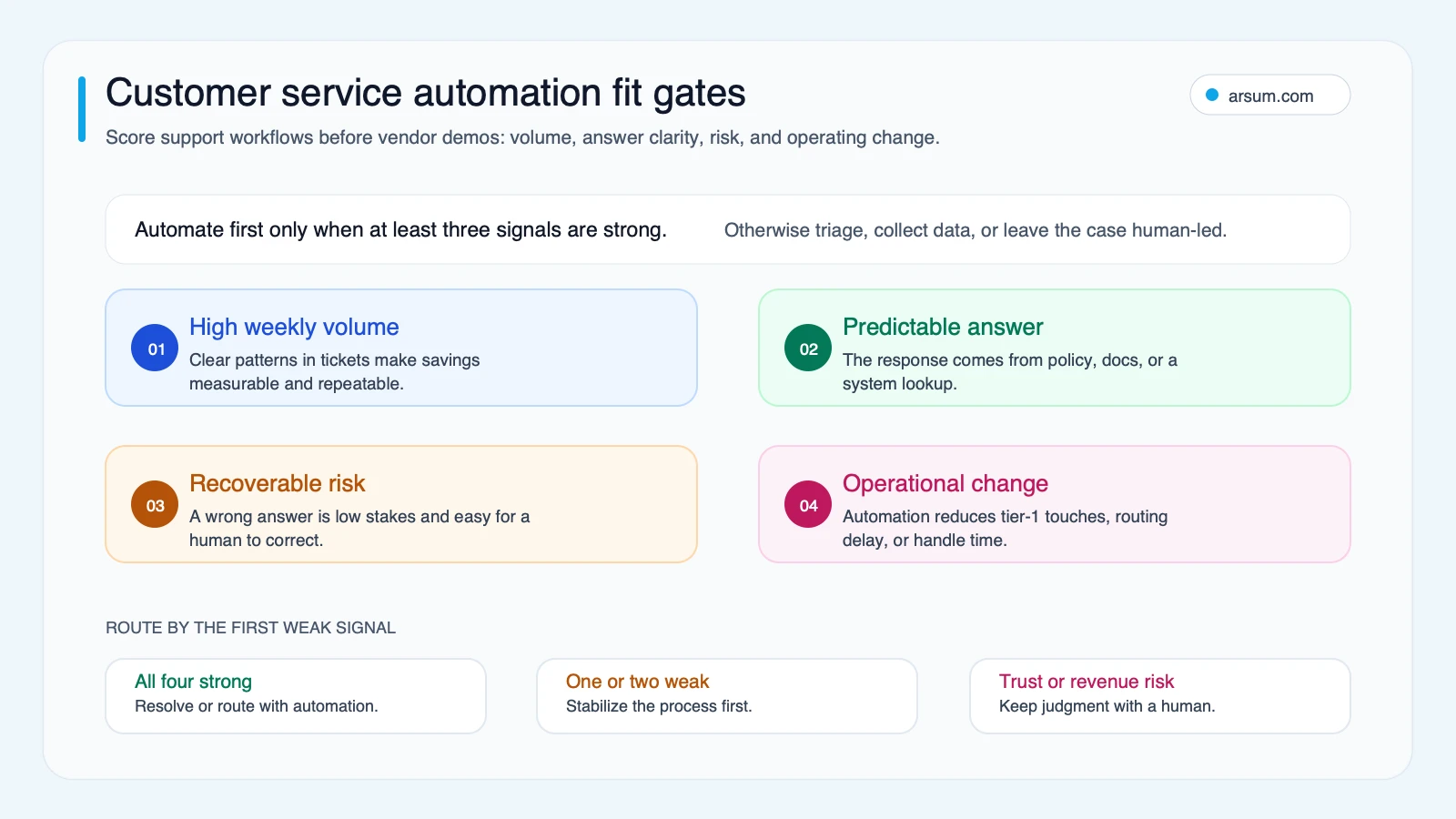Click the ROUTE BY THE FIRST WEAK SIGNAL label
This screenshot has height=819, width=1456.
point(250,628)
